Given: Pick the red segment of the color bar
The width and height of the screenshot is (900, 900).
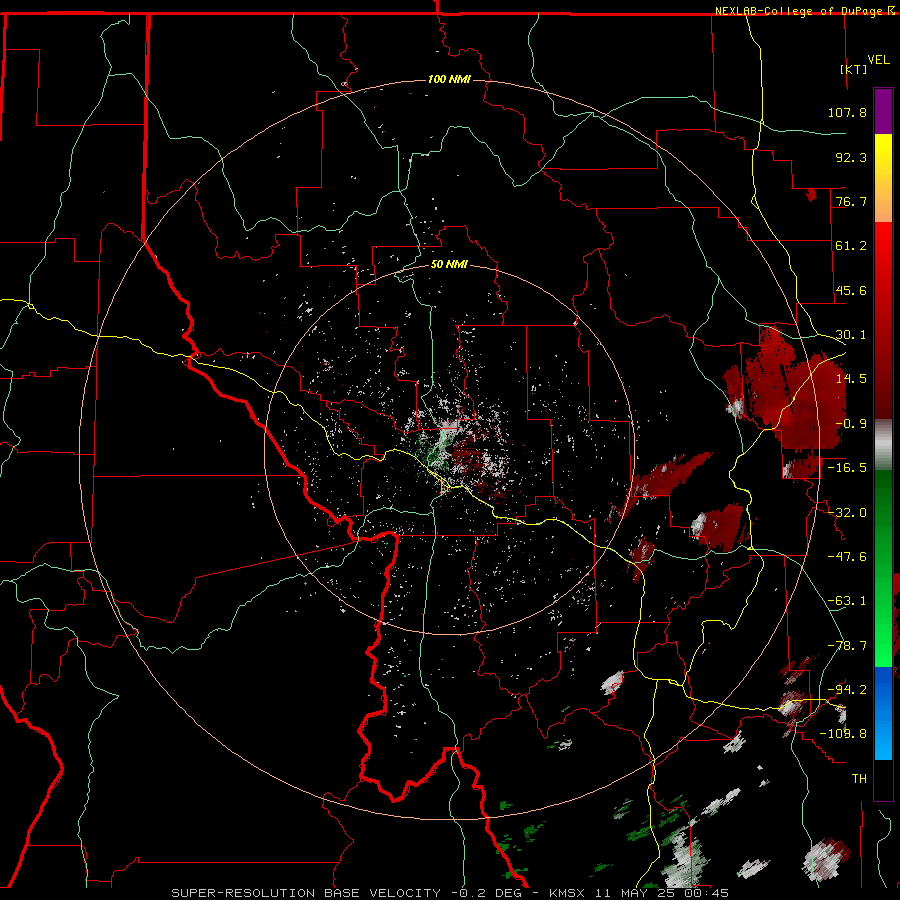Looking at the screenshot, I should (x=883, y=320).
